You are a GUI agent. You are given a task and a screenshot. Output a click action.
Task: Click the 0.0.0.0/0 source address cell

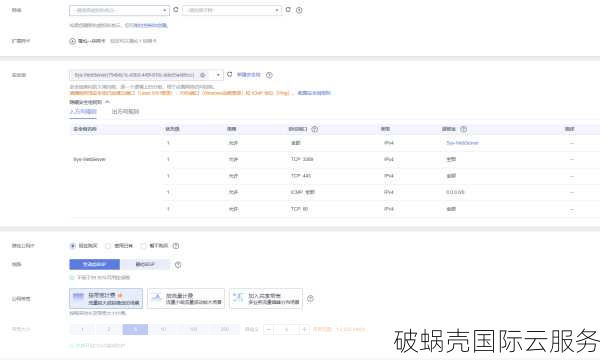(455, 192)
